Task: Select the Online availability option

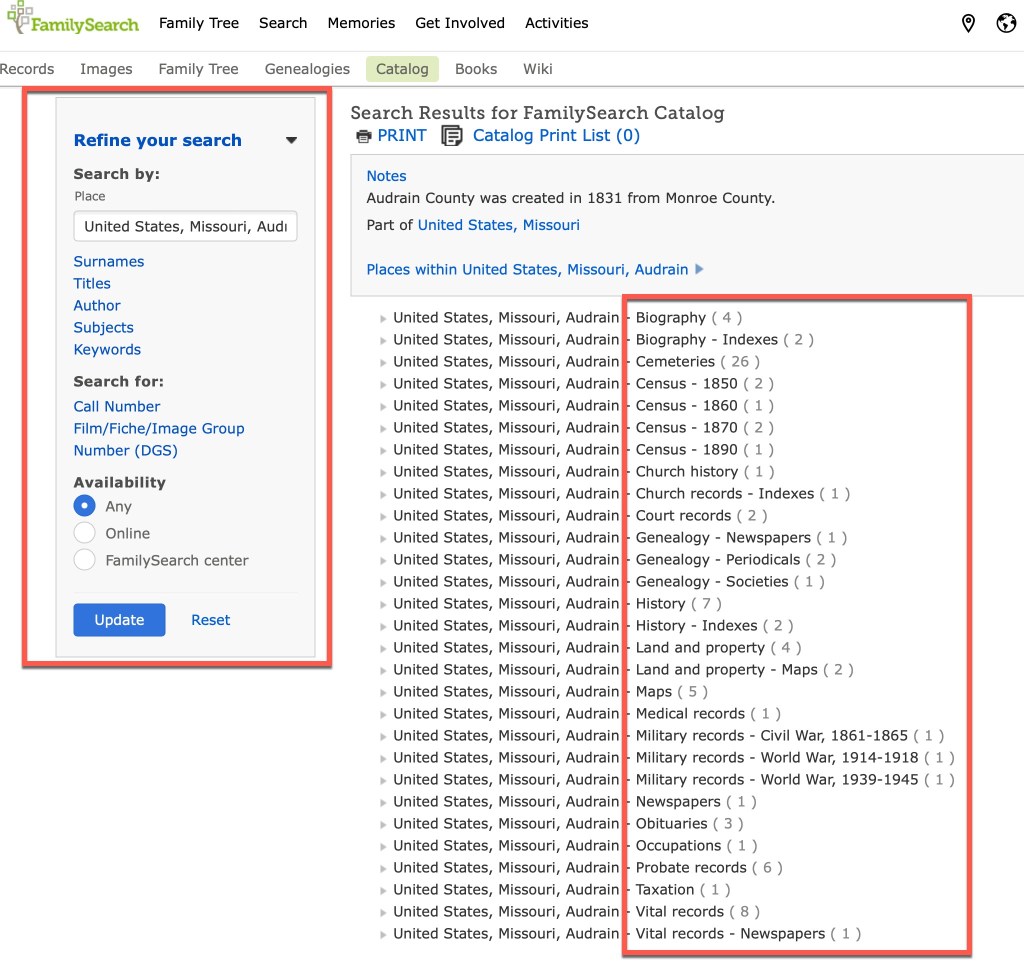Action: (x=85, y=533)
